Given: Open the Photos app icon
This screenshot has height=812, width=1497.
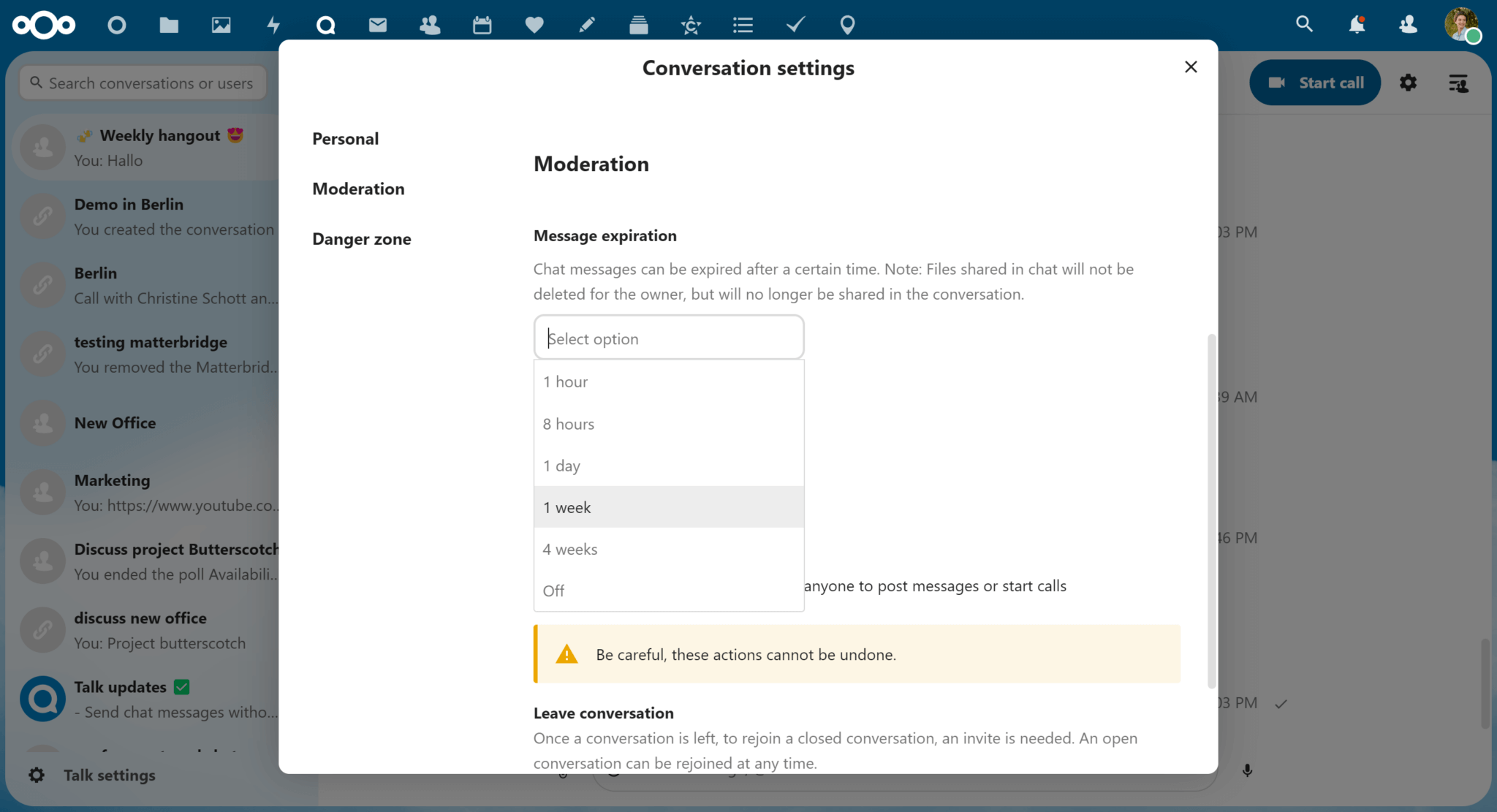Looking at the screenshot, I should click(x=221, y=24).
